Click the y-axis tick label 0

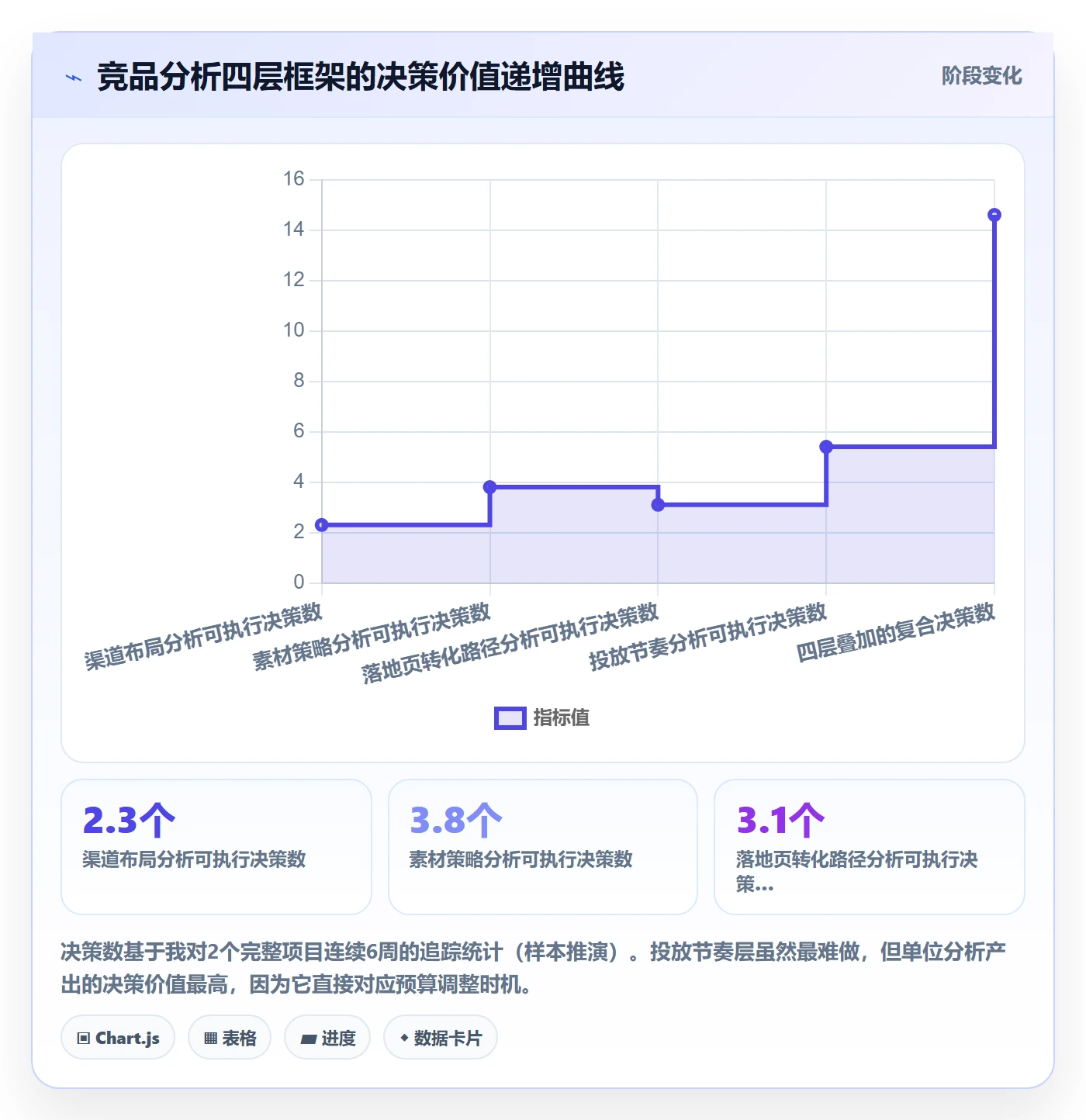click(x=299, y=582)
